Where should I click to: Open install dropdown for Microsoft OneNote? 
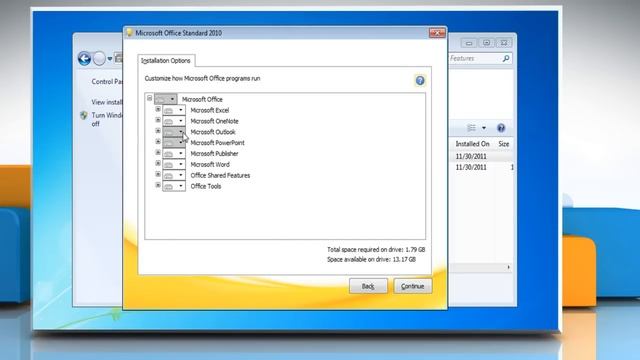[x=174, y=121]
